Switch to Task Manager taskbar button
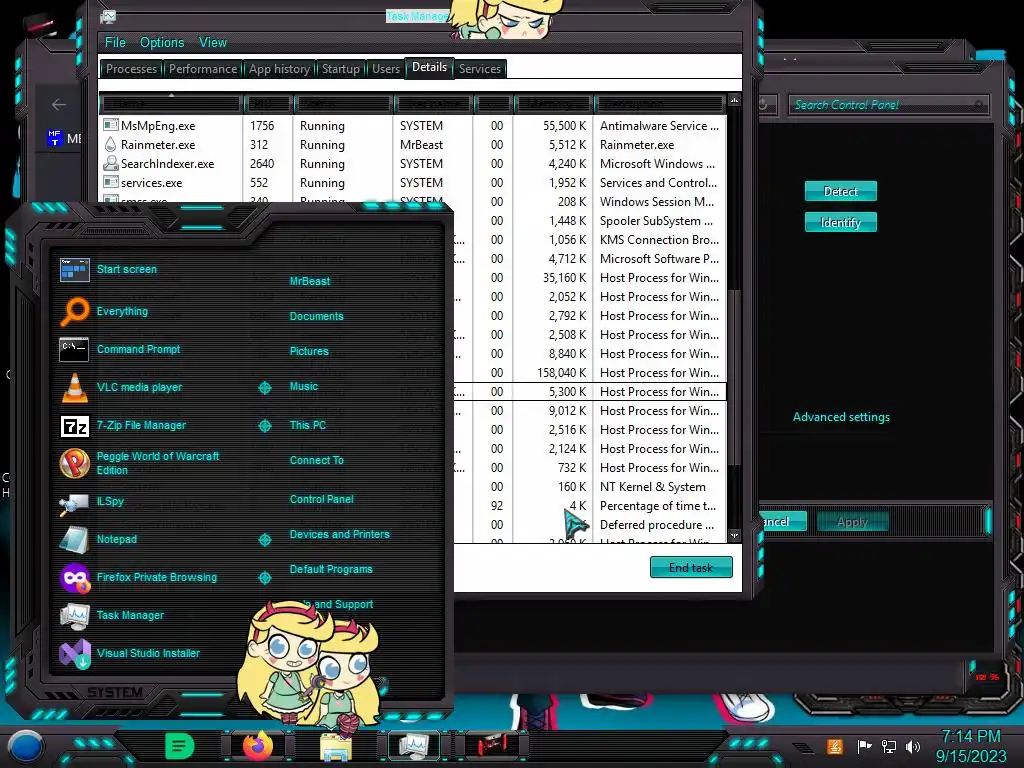The width and height of the screenshot is (1024, 768). [414, 746]
